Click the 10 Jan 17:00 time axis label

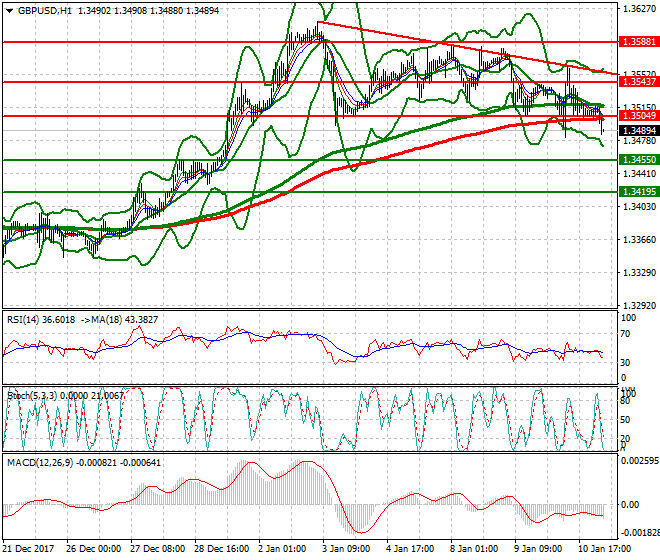(x=604, y=549)
